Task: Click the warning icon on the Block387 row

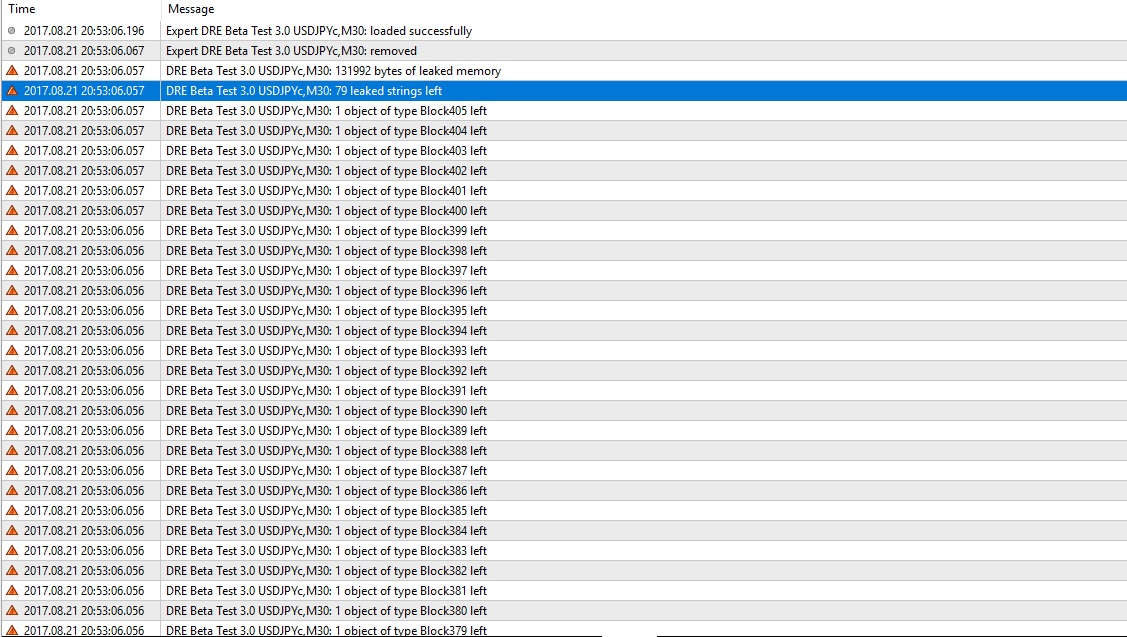Action: (12, 470)
